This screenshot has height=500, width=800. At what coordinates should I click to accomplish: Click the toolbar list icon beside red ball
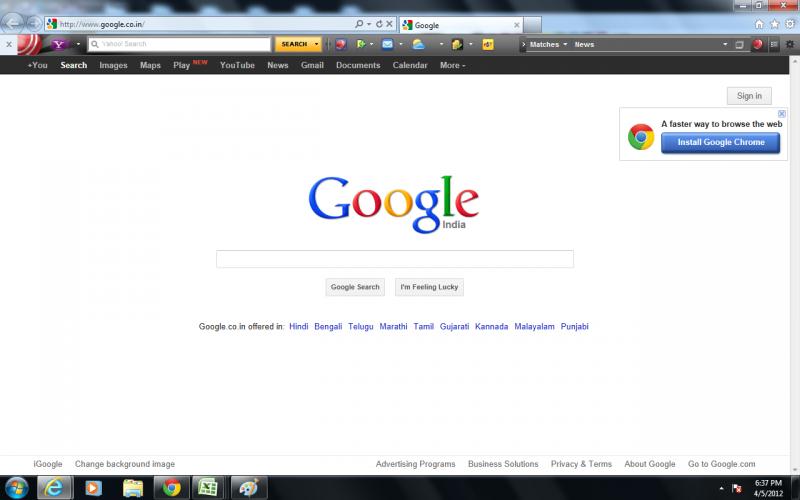coord(774,44)
